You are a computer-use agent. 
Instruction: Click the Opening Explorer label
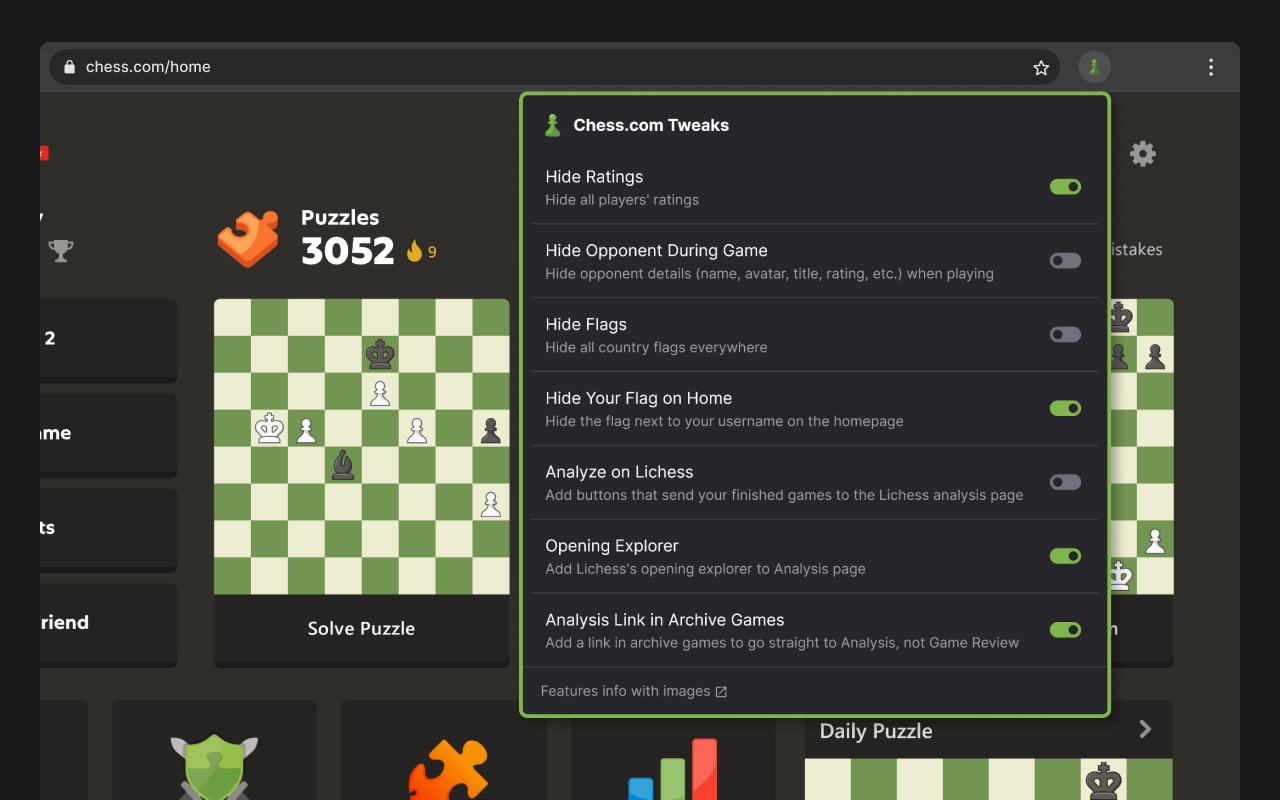pyautogui.click(x=612, y=546)
